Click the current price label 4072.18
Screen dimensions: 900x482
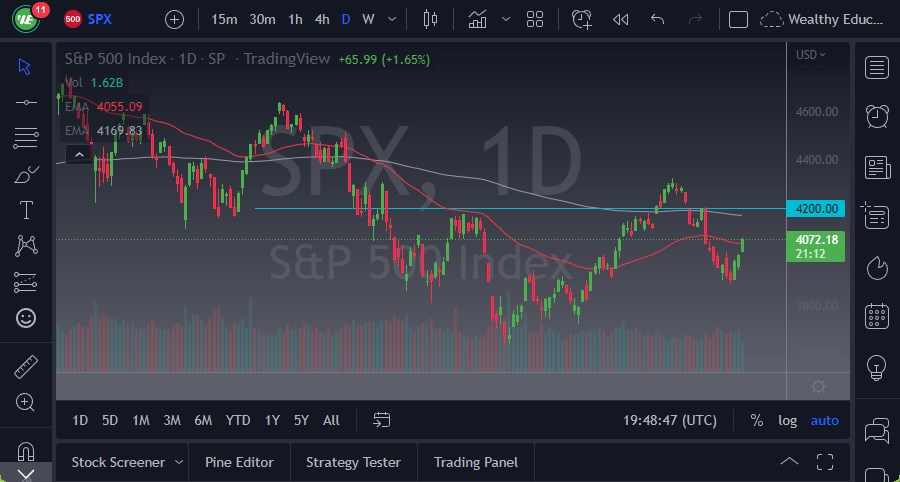815,246
